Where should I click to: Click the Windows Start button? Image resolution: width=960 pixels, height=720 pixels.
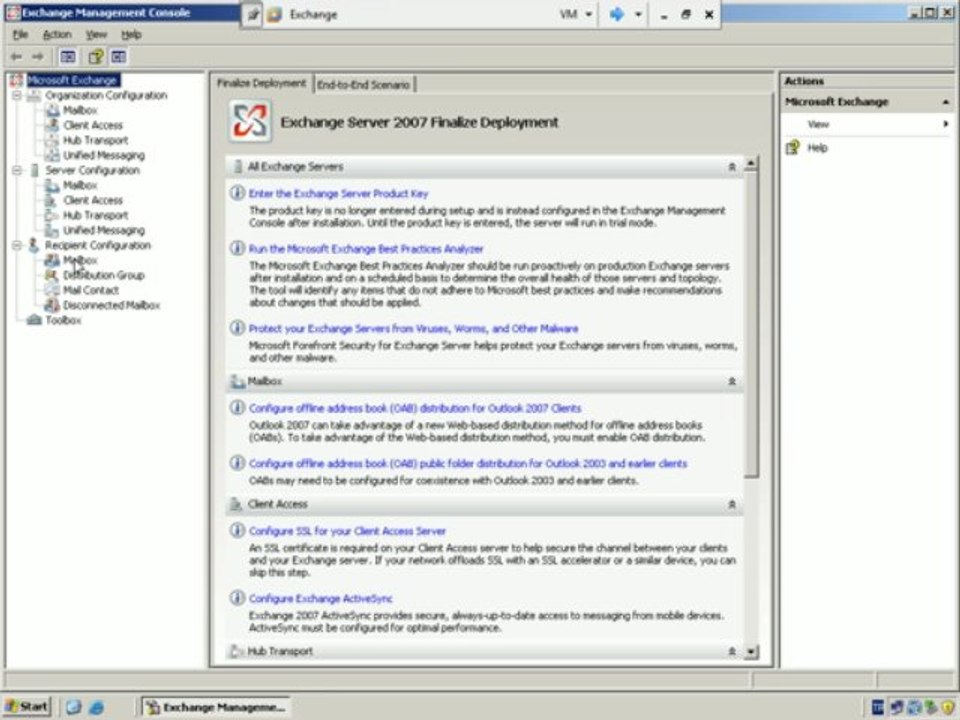pyautogui.click(x=27, y=707)
